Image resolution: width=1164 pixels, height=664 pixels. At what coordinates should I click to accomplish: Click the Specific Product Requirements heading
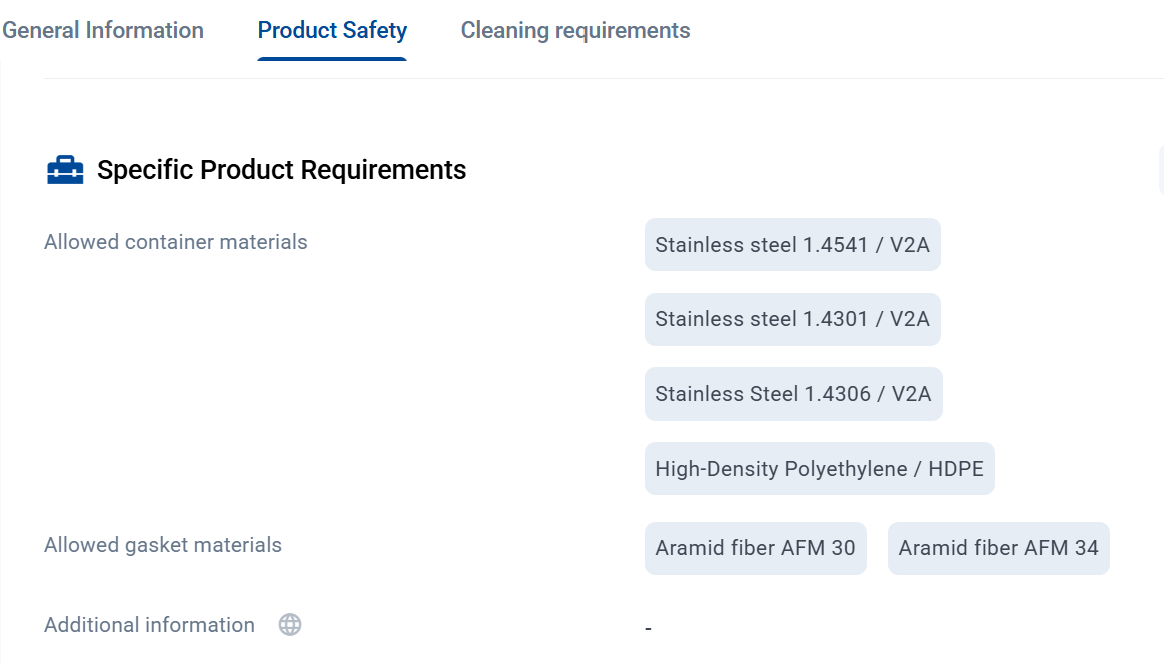(x=281, y=170)
